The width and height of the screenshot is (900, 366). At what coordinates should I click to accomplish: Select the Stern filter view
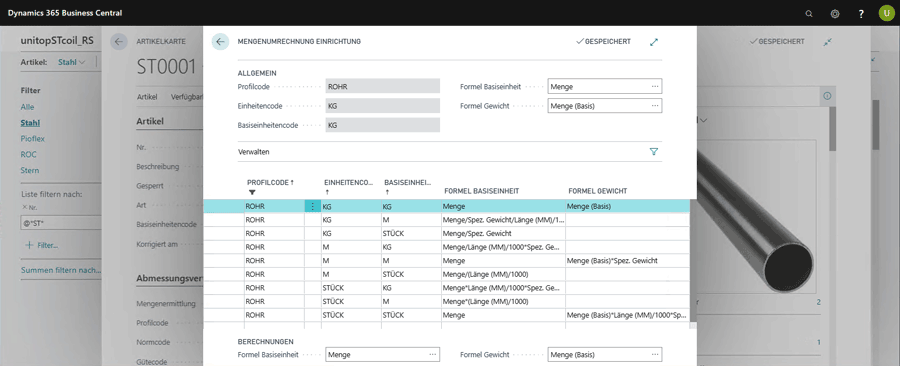click(30, 170)
